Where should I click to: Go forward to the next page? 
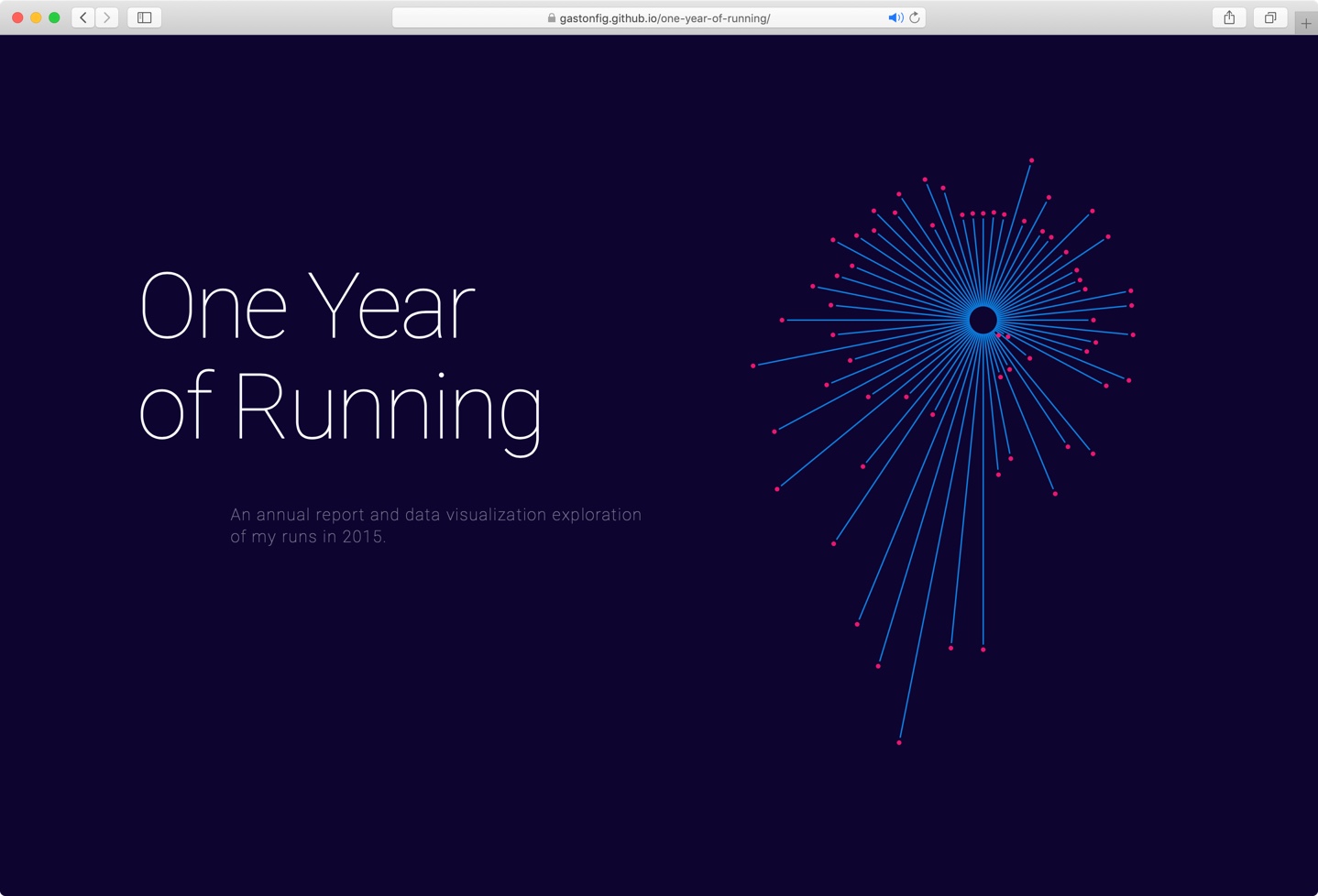point(107,17)
